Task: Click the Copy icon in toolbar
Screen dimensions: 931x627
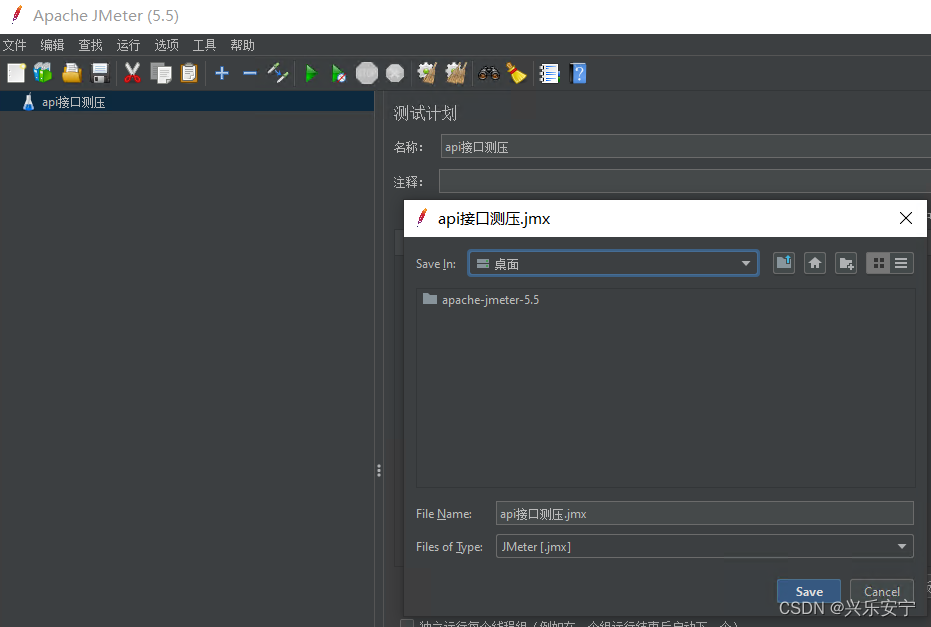Action: tap(160, 73)
